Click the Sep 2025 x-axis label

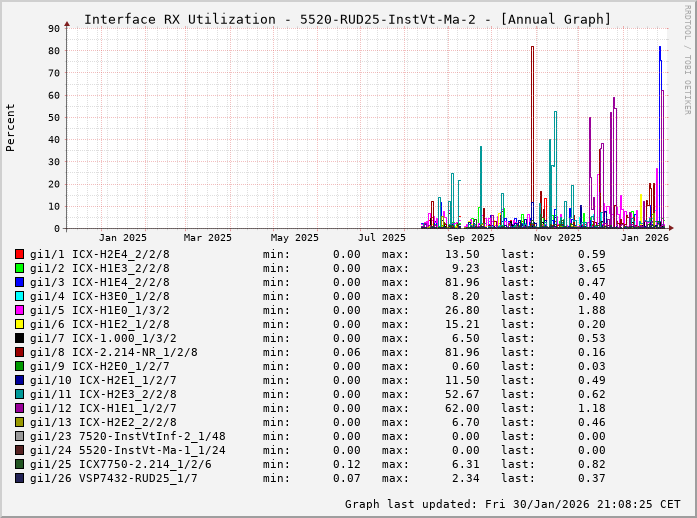(x=471, y=237)
